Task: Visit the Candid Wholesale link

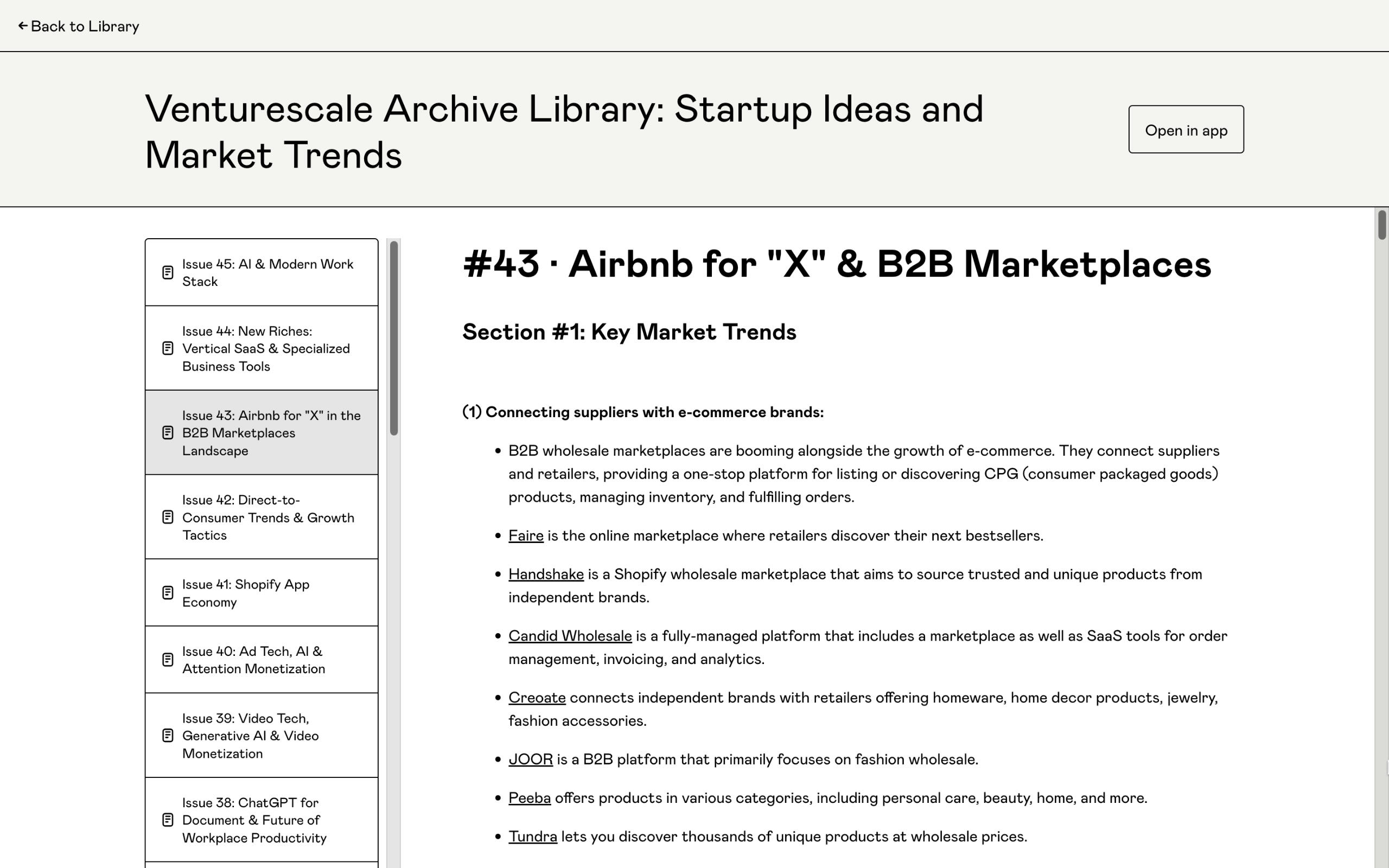Action: coord(569,636)
